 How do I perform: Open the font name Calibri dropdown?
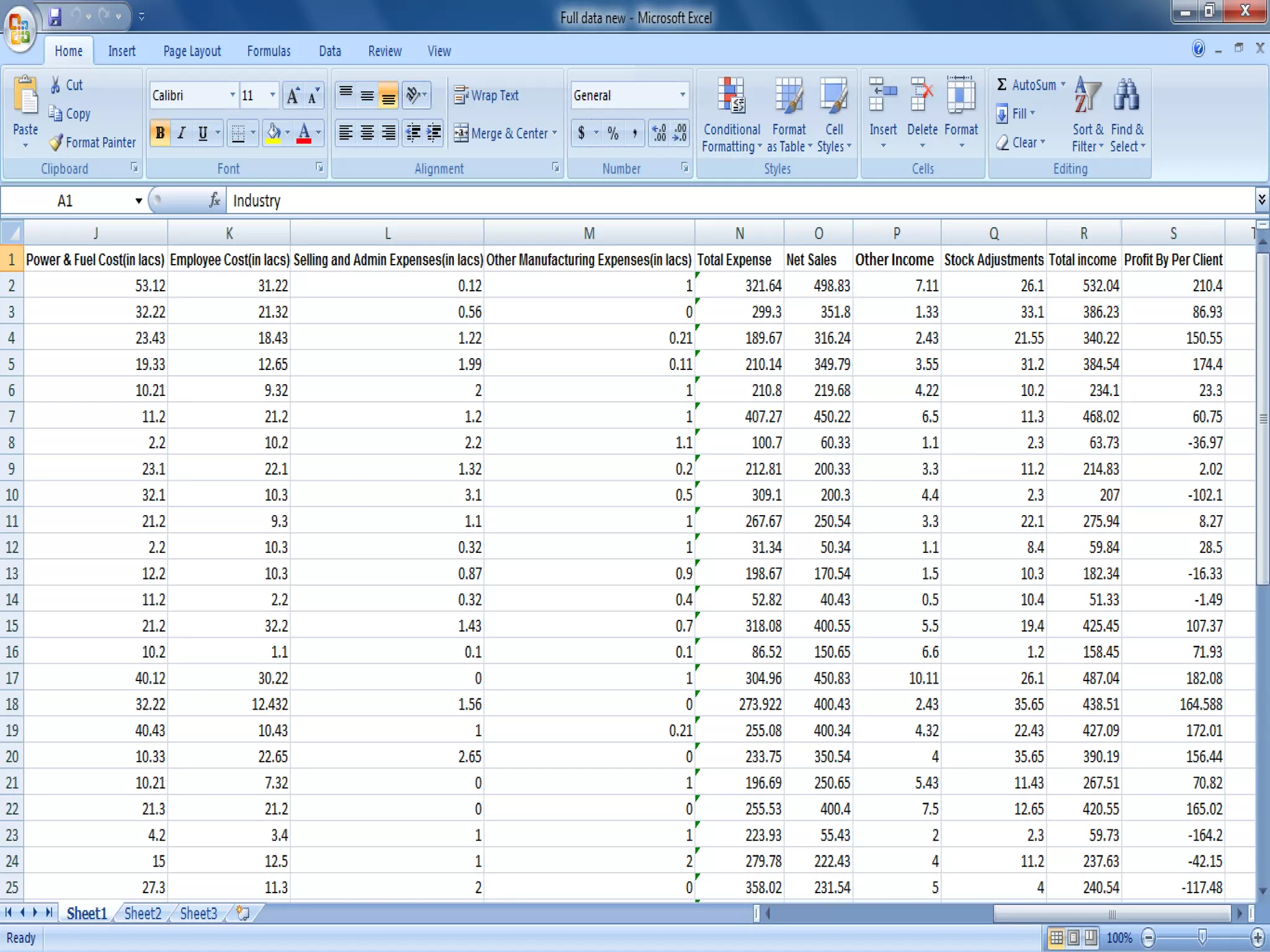[x=233, y=95]
